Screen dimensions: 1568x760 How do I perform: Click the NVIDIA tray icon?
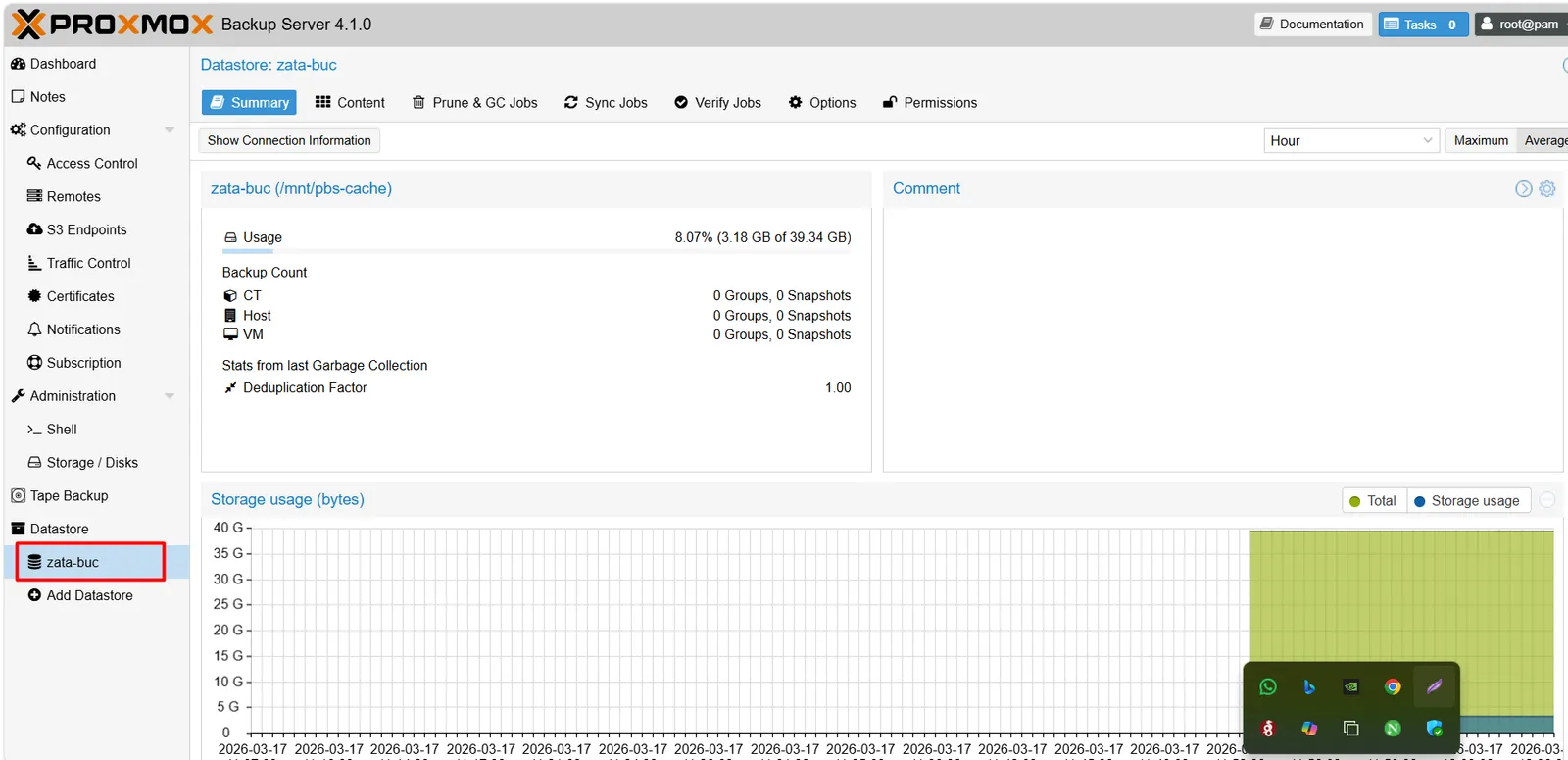1351,687
